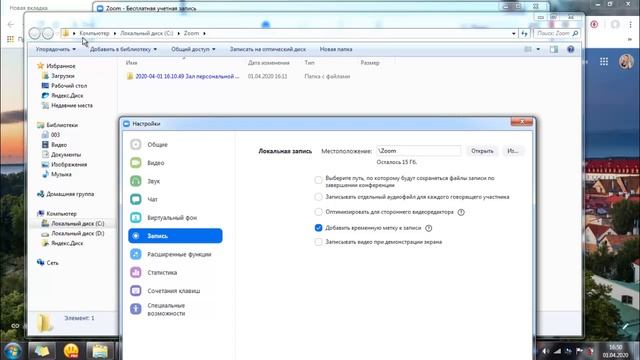Open Explorer help question mark icon
Viewport: 640px width, 360px height.
coord(571,49)
